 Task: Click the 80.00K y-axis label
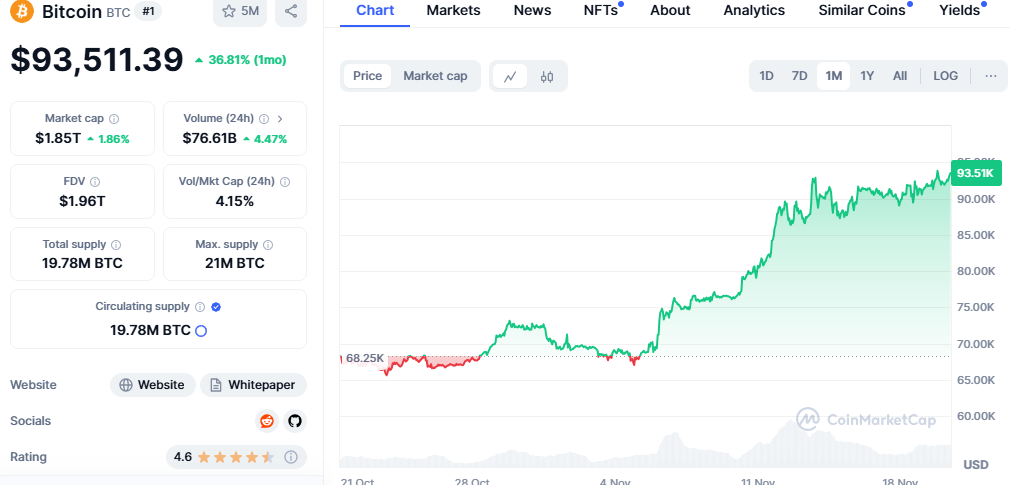coord(976,271)
